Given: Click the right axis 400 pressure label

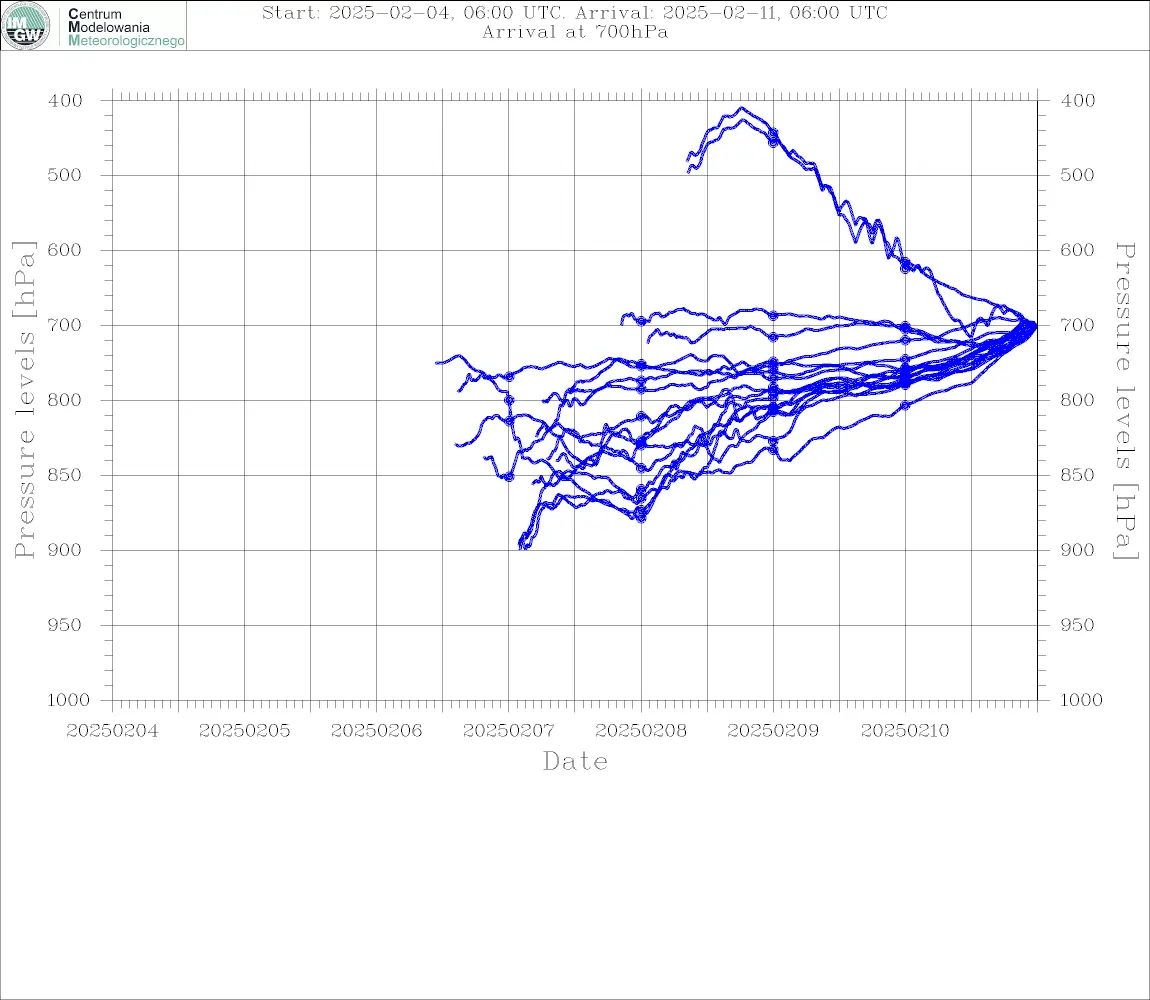Looking at the screenshot, I should [1078, 101].
